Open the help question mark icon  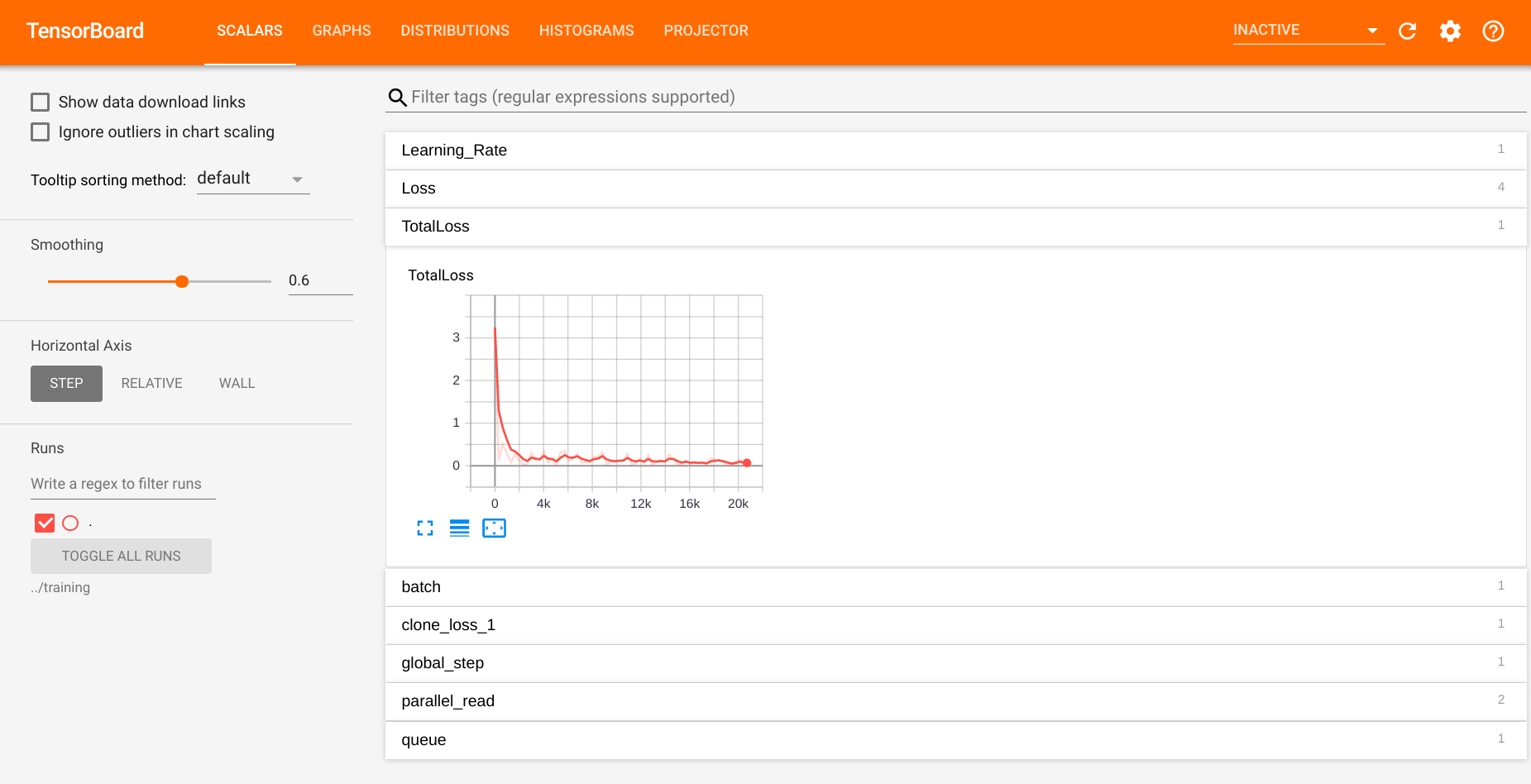[1493, 31]
